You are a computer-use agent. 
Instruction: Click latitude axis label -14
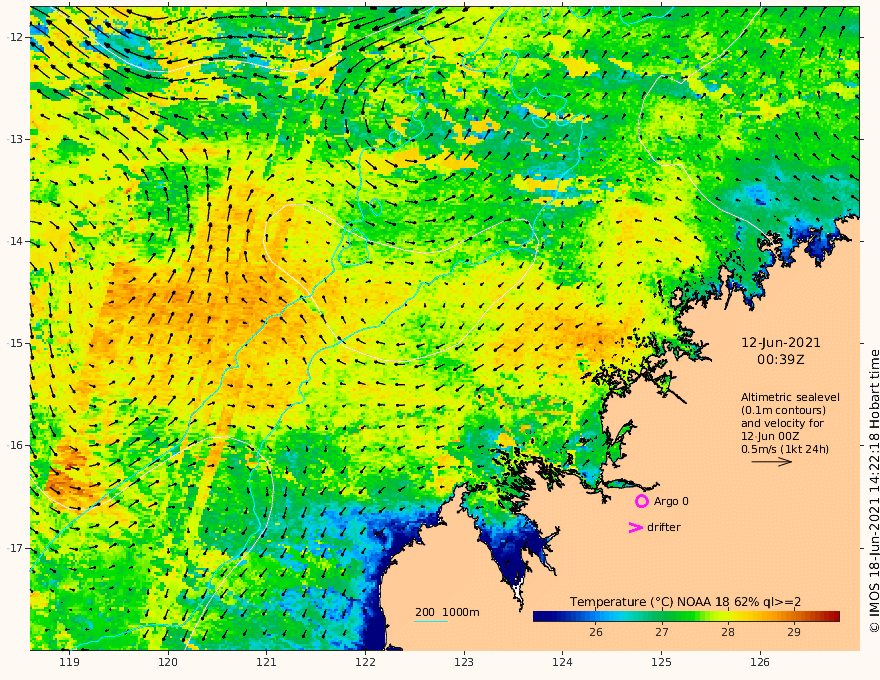click(15, 241)
